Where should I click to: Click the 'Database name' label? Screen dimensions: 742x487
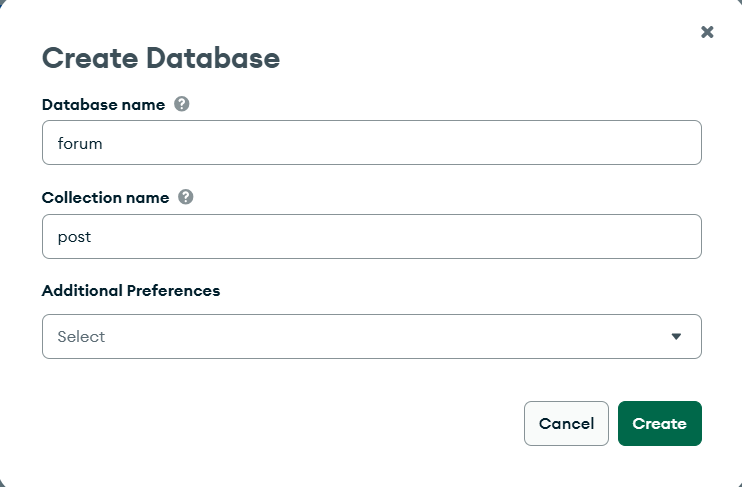103,104
